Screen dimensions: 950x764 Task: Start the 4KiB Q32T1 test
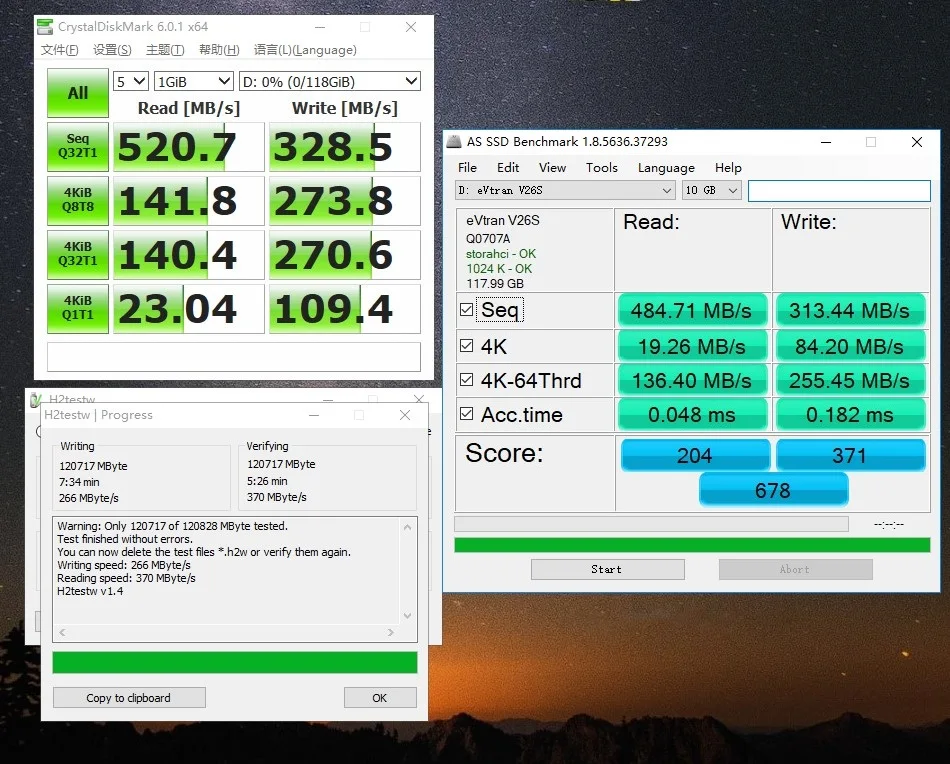[x=78, y=254]
